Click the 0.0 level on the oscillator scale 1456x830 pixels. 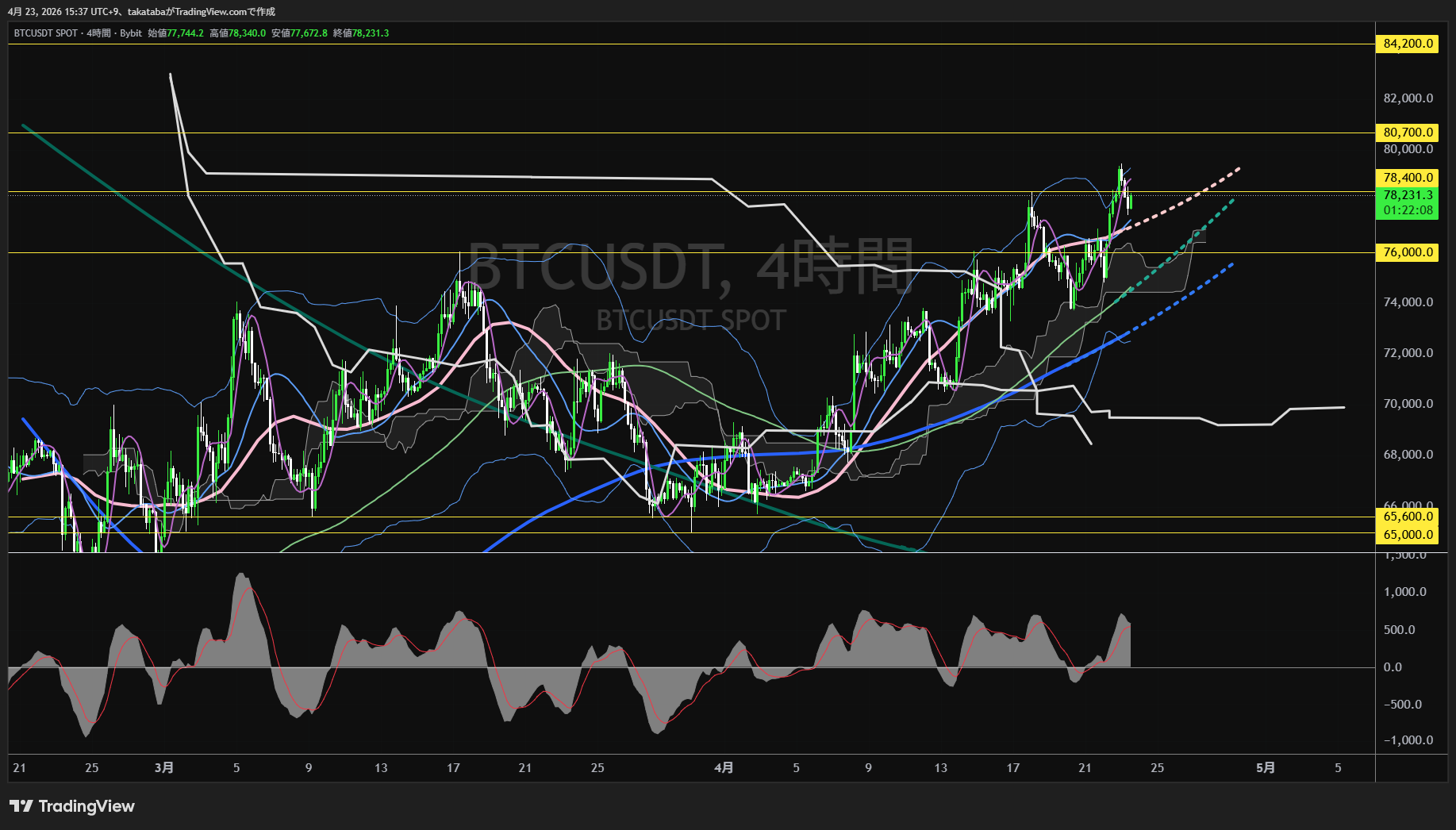pos(1393,667)
